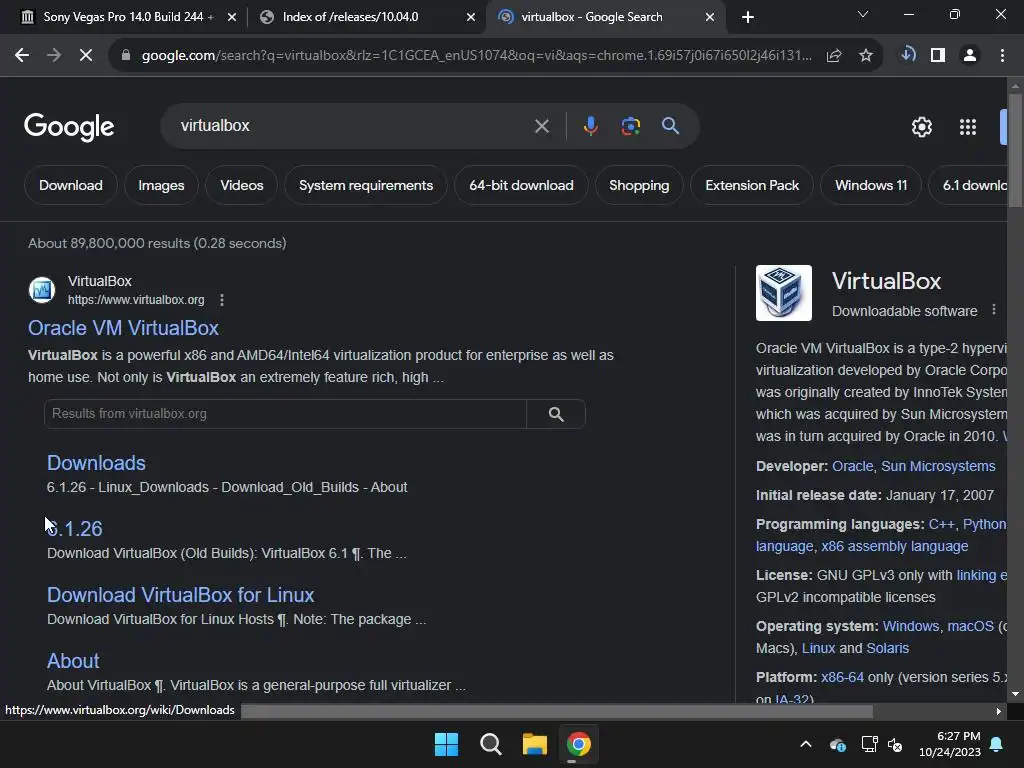Click the vertical page scrollbar thumb
The width and height of the screenshot is (1024, 768).
pos(1015,152)
